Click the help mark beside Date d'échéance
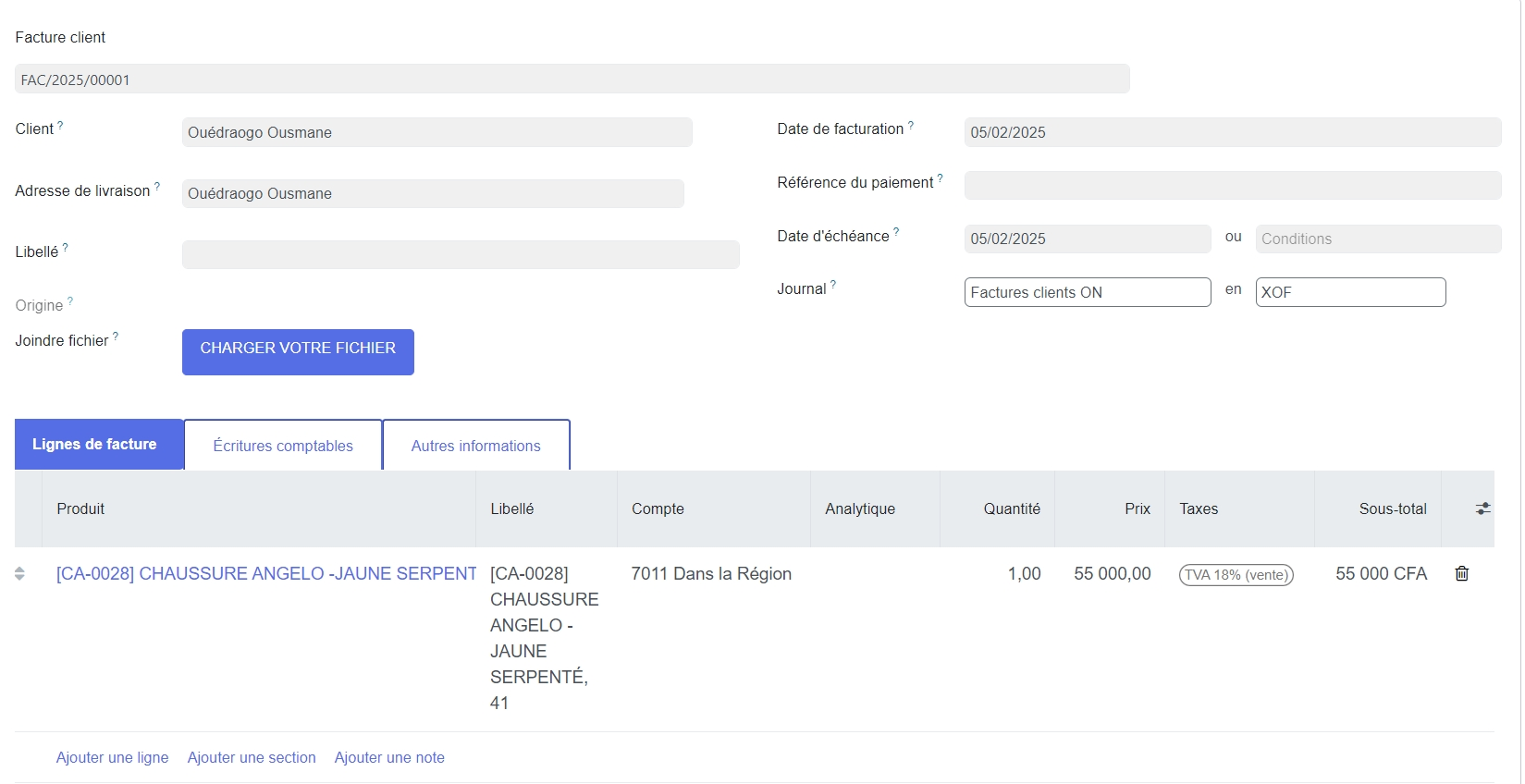 (895, 232)
